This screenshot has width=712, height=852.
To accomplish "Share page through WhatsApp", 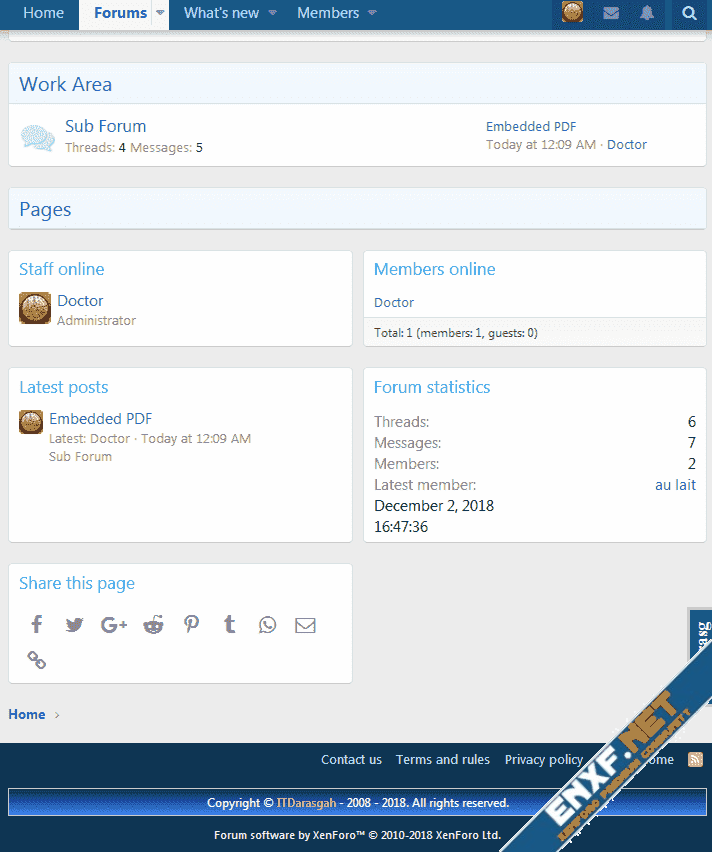I will click(x=267, y=625).
